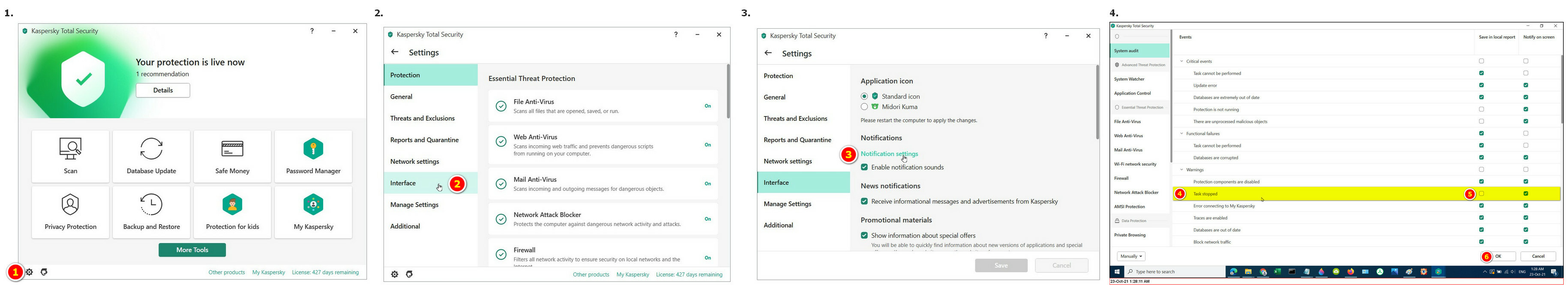The width and height of the screenshot is (1568, 289).
Task: Check 'Save in local report' for Task stopped
Action: click(x=1481, y=193)
